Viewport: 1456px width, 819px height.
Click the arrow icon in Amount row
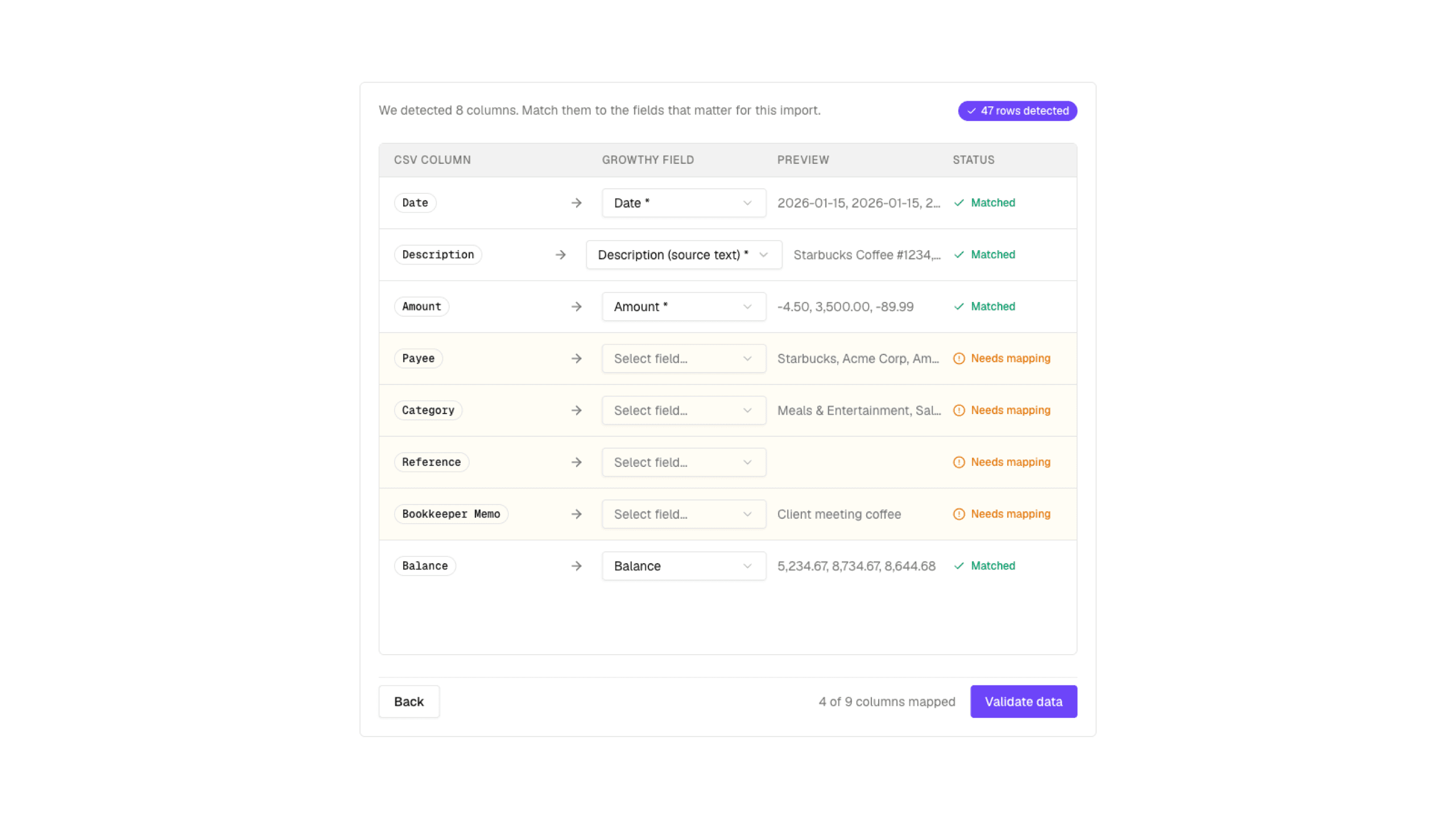coord(576,307)
